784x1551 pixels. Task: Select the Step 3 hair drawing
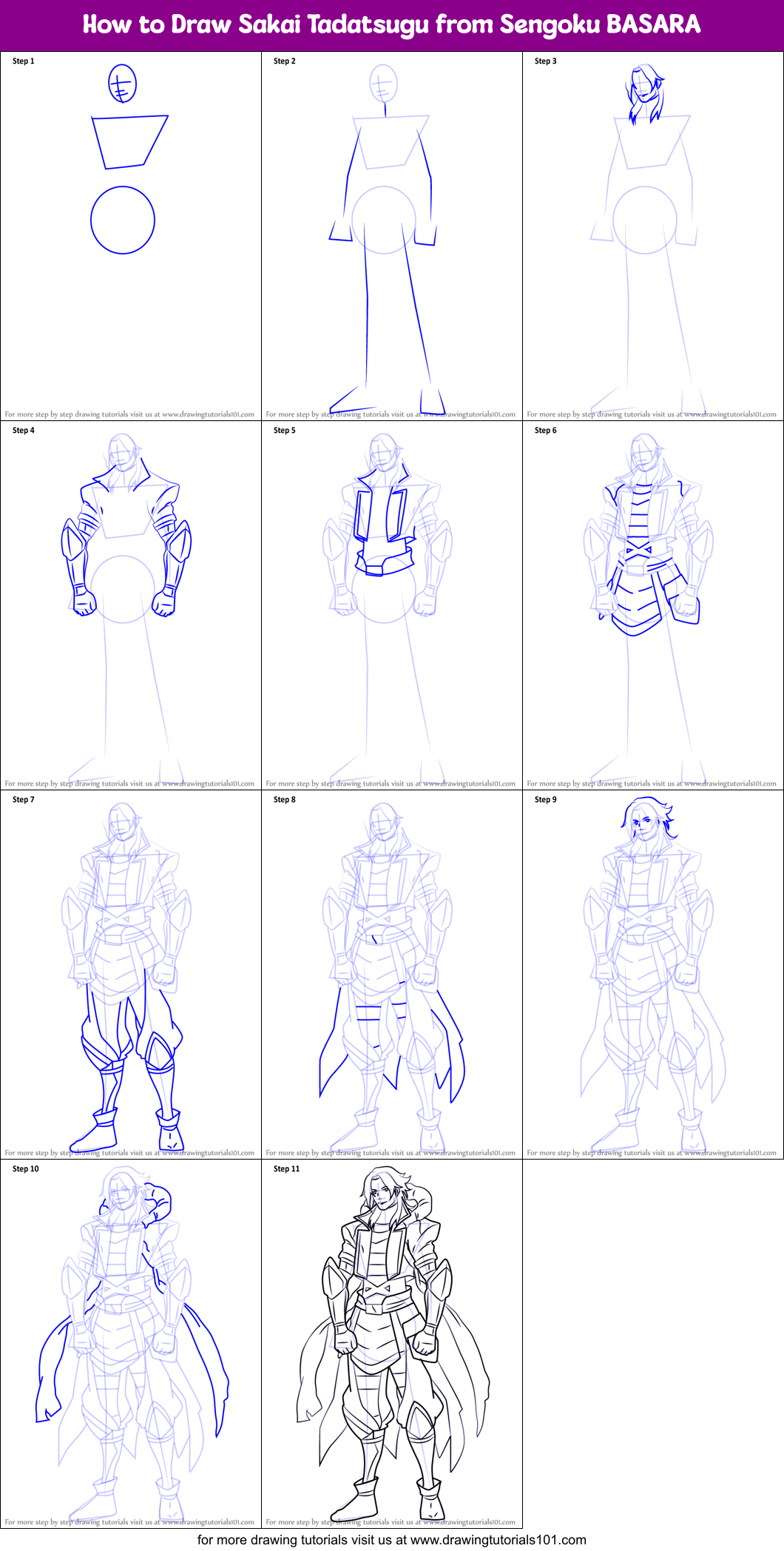[652, 236]
